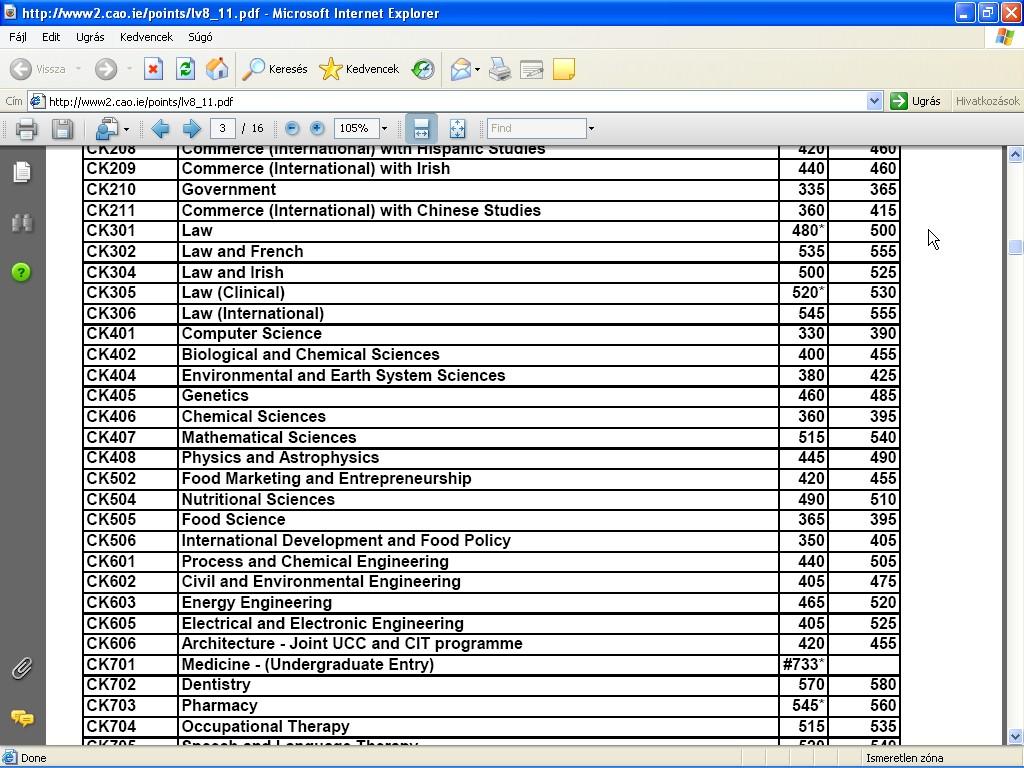Click the Windows flag logo icon
This screenshot has height=768, width=1024.
pos(1004,37)
